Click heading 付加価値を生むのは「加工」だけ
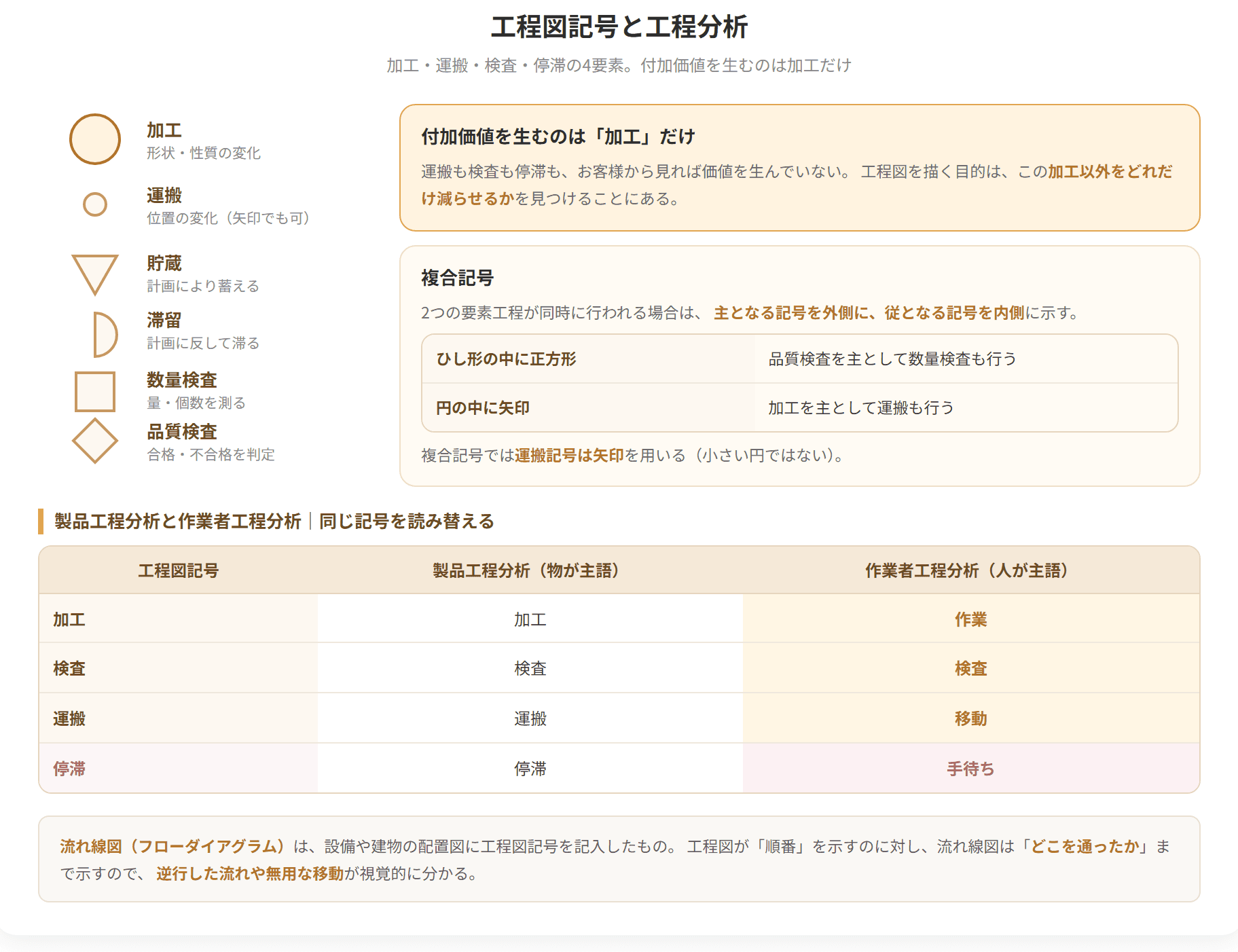Image resolution: width=1238 pixels, height=952 pixels. [558, 136]
